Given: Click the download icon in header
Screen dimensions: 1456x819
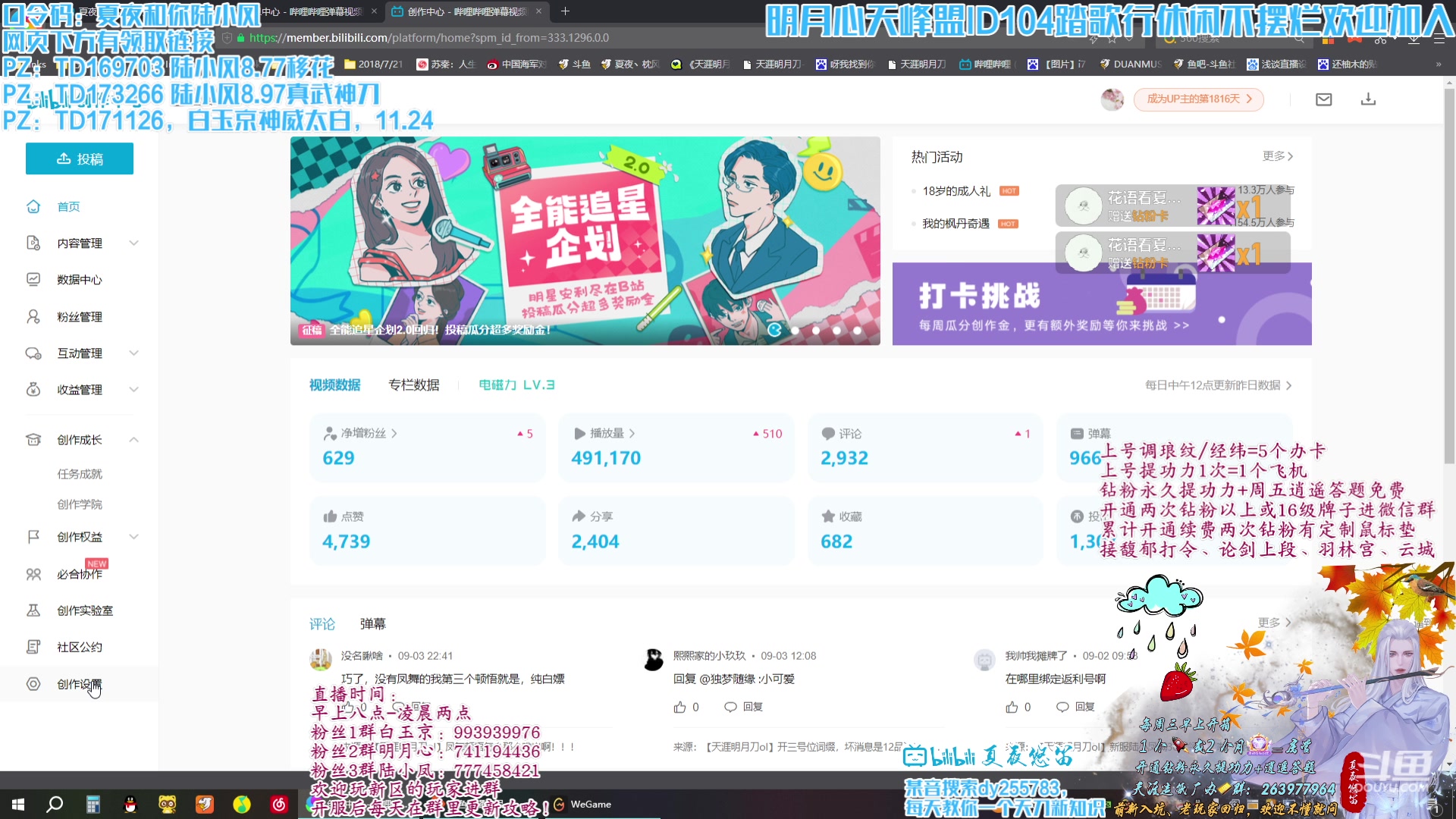Looking at the screenshot, I should tap(1368, 99).
